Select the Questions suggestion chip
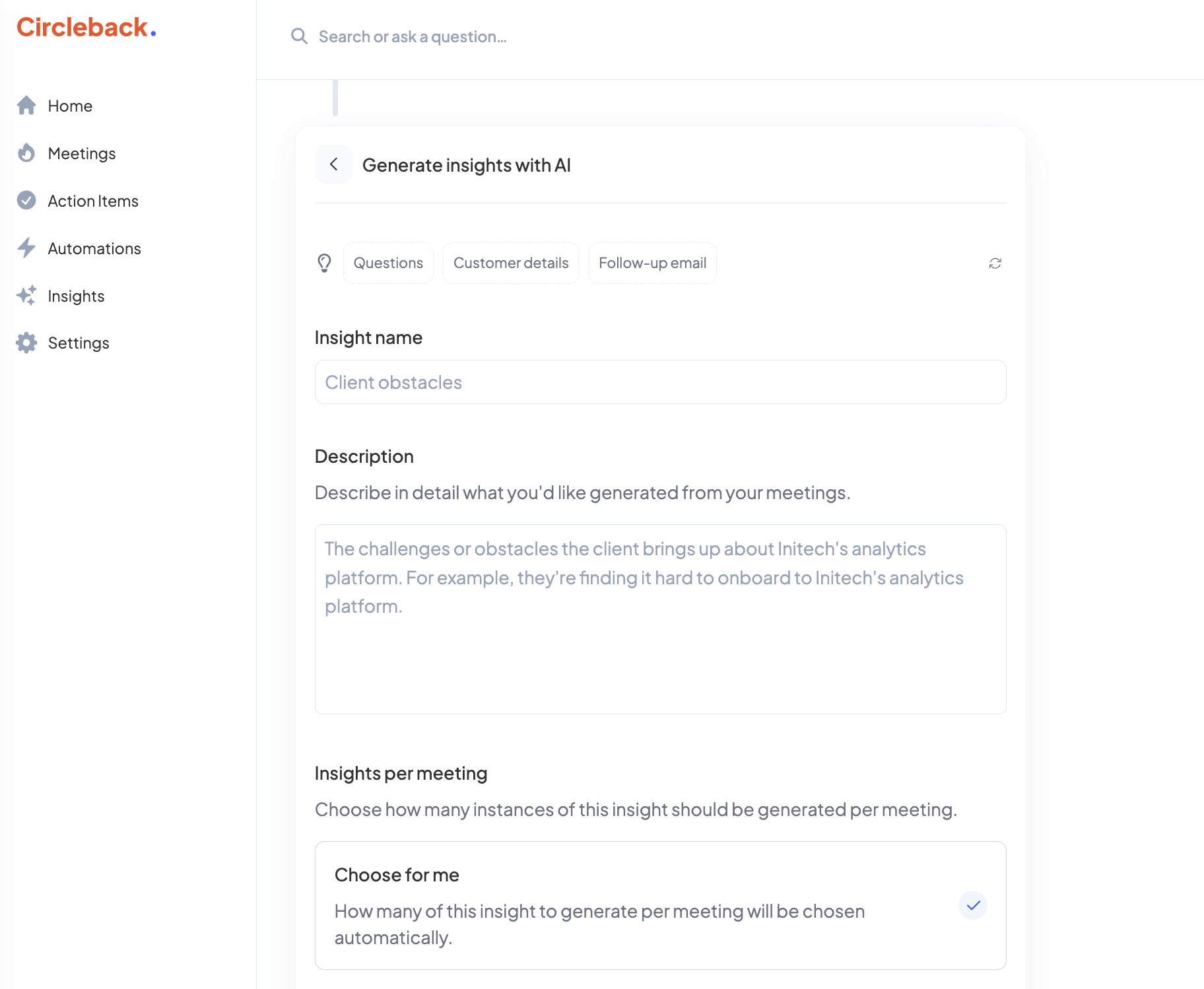 (x=388, y=263)
